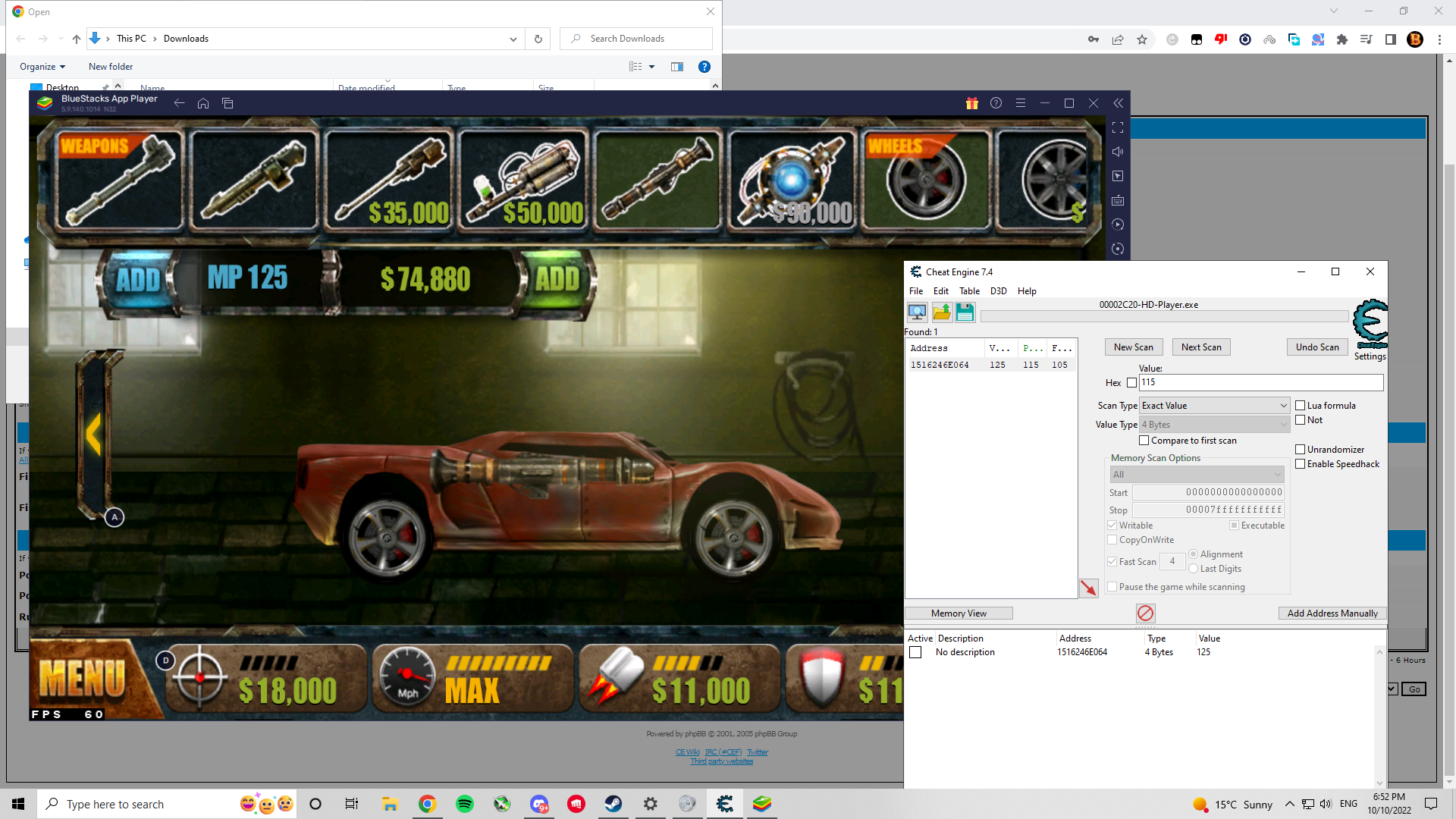
Task: Open BlueStacks rewards gift icon
Action: tap(971, 103)
